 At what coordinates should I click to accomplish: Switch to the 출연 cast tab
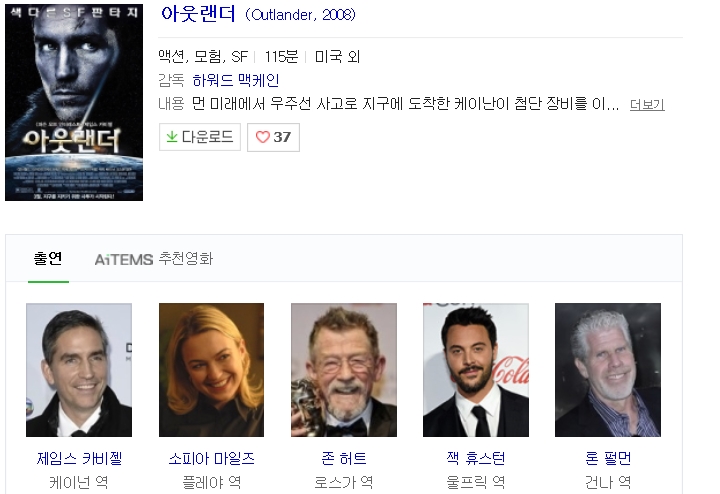[x=48, y=259]
